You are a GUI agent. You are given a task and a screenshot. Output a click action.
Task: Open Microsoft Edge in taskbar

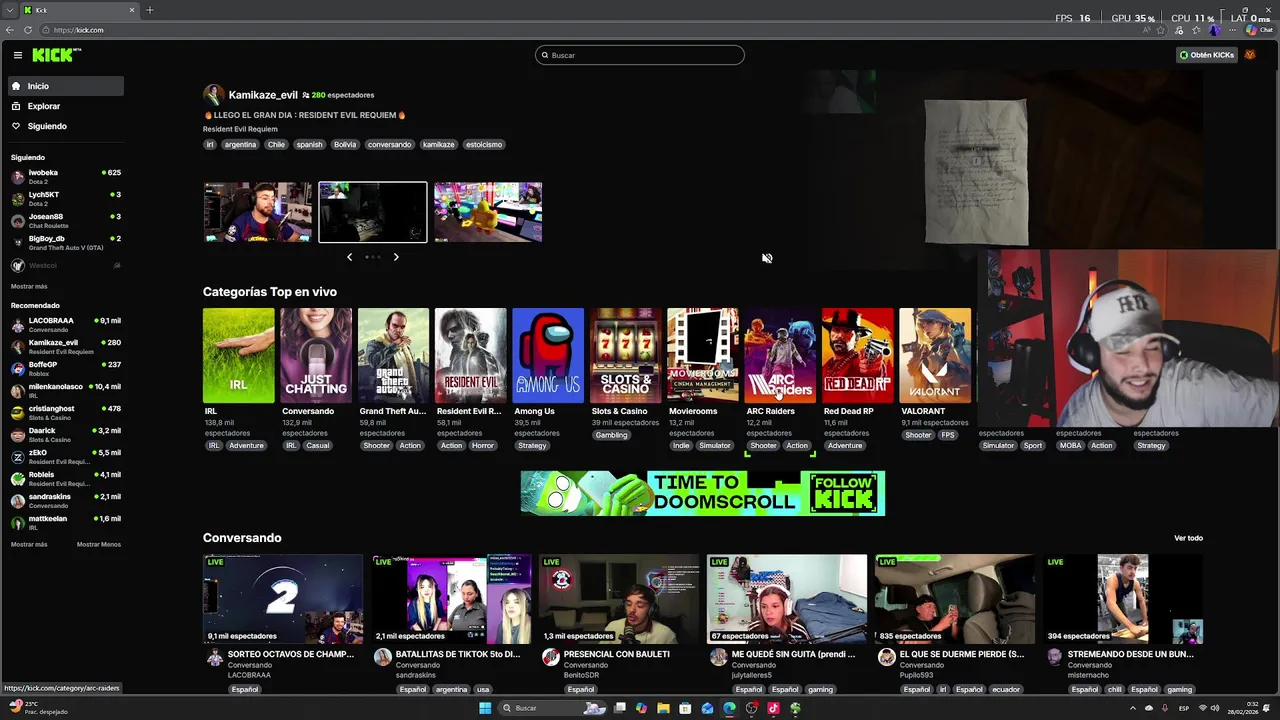click(729, 708)
